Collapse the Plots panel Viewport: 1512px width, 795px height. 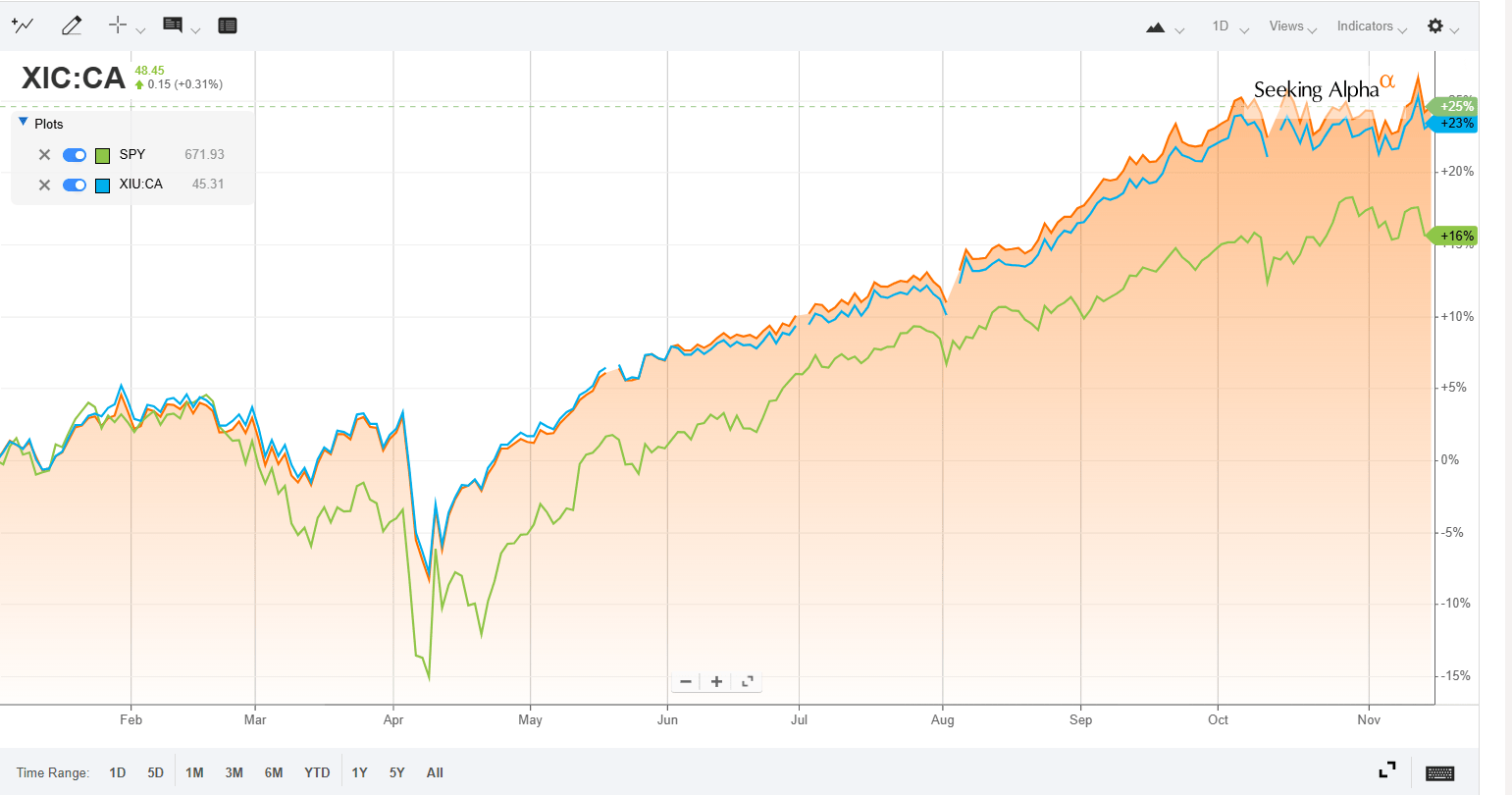[22, 121]
